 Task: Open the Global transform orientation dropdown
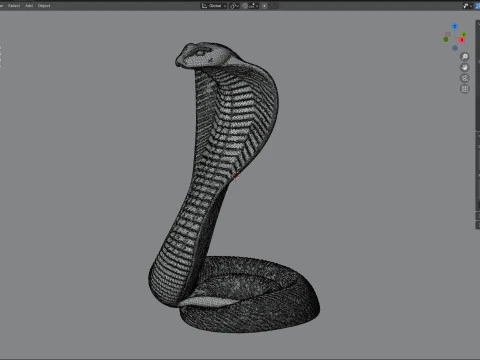(x=214, y=6)
